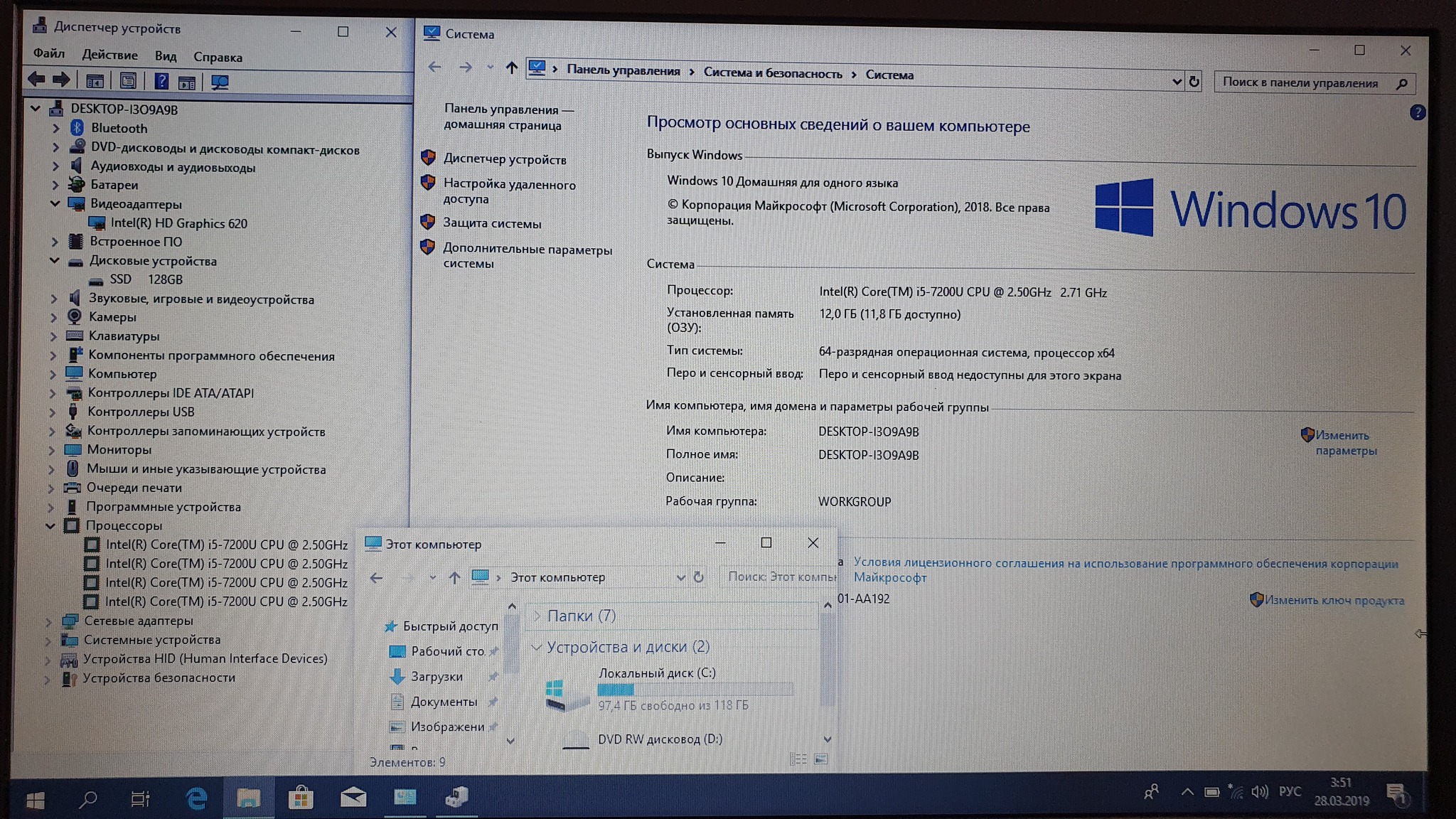
Task: Open the Справка menu
Action: click(218, 57)
